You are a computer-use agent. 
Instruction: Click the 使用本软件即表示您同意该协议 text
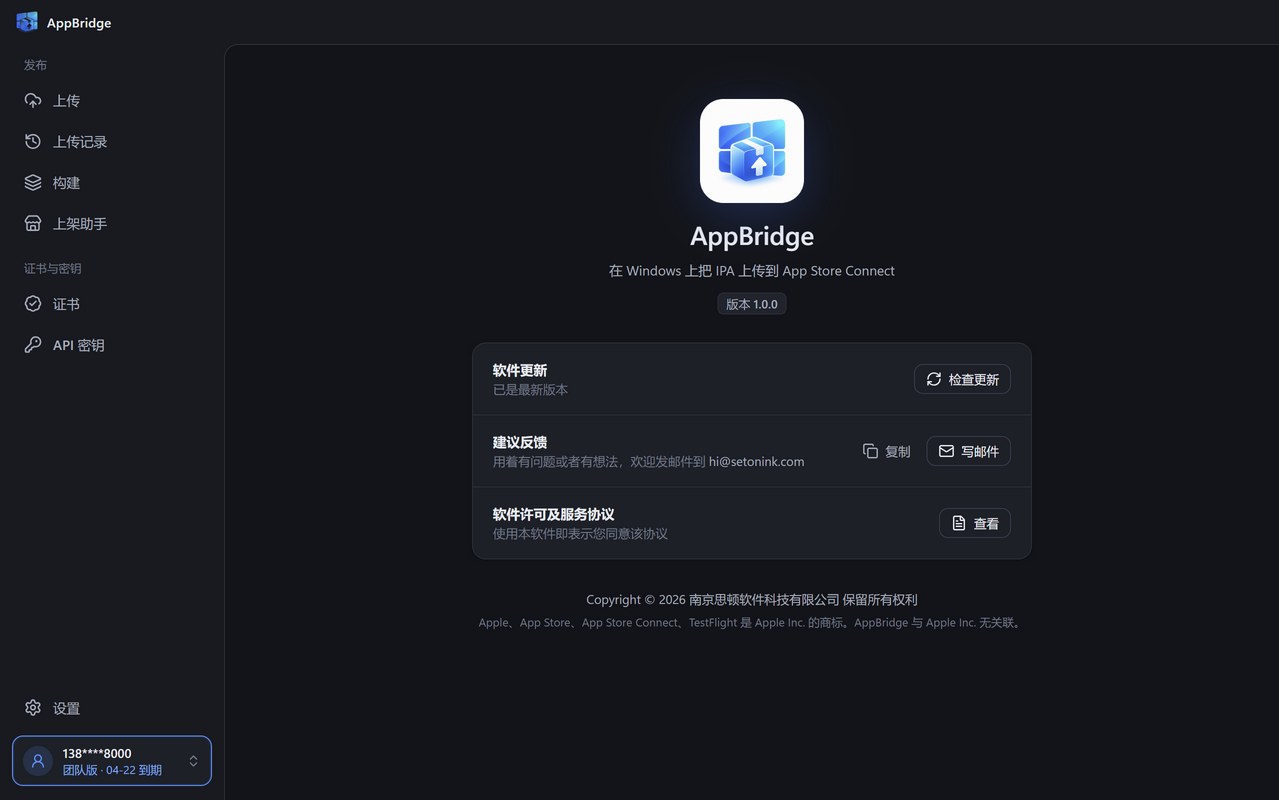[581, 534]
